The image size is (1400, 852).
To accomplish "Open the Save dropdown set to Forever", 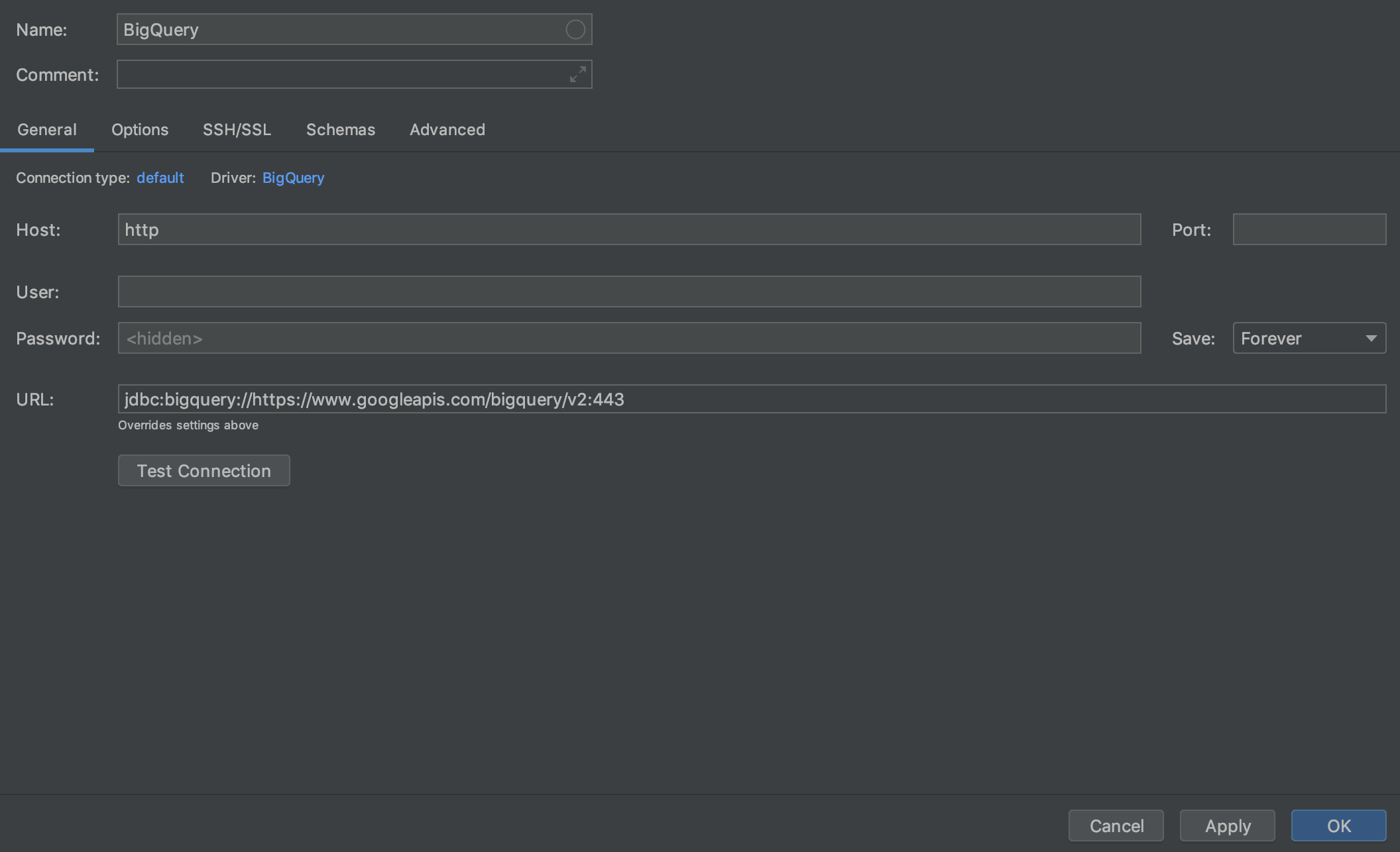I will point(1309,338).
